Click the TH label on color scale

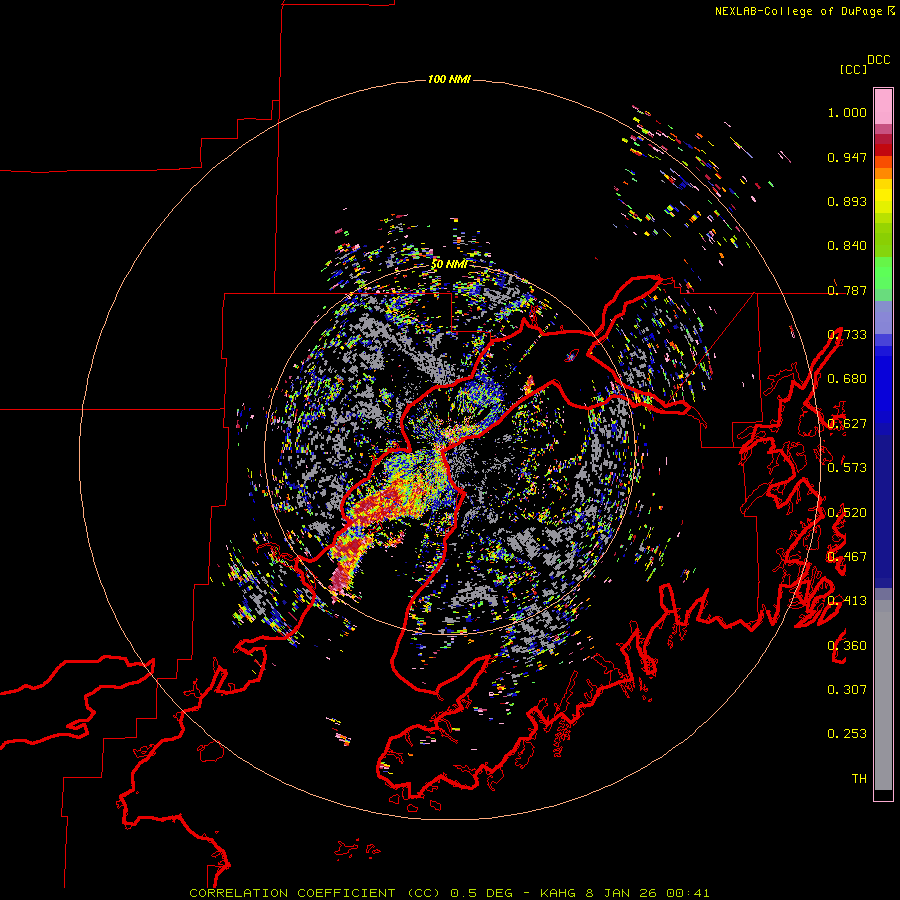[x=859, y=779]
